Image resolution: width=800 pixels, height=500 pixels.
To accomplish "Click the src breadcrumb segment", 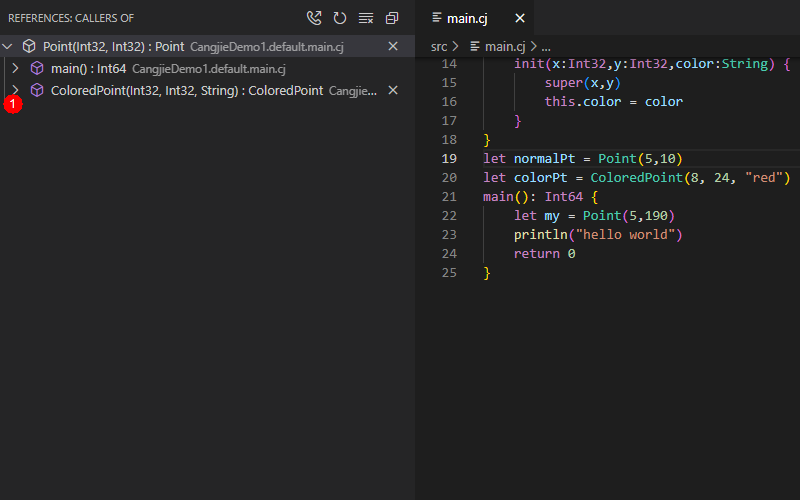I will (x=439, y=46).
